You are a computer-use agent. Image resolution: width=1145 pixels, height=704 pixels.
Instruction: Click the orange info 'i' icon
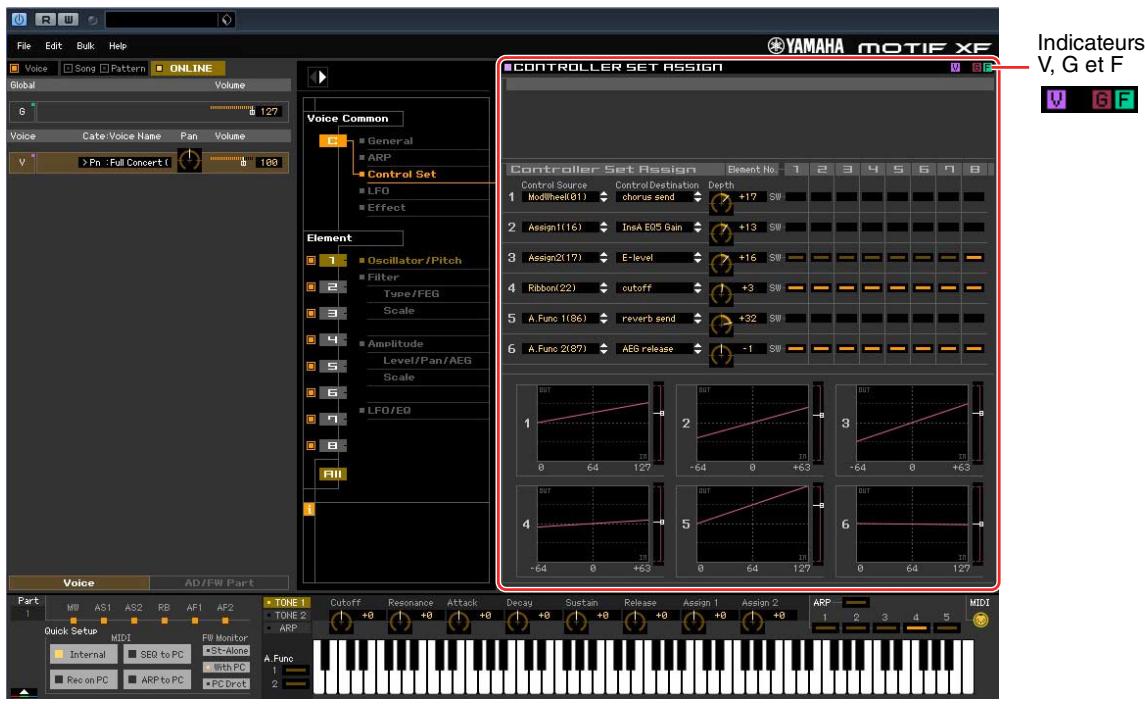coord(309,509)
